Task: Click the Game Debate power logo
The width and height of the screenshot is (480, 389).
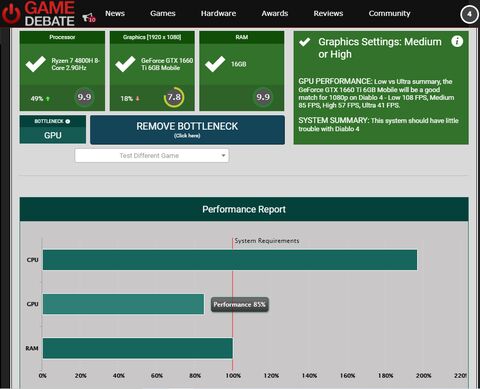Action: pyautogui.click(x=11, y=14)
